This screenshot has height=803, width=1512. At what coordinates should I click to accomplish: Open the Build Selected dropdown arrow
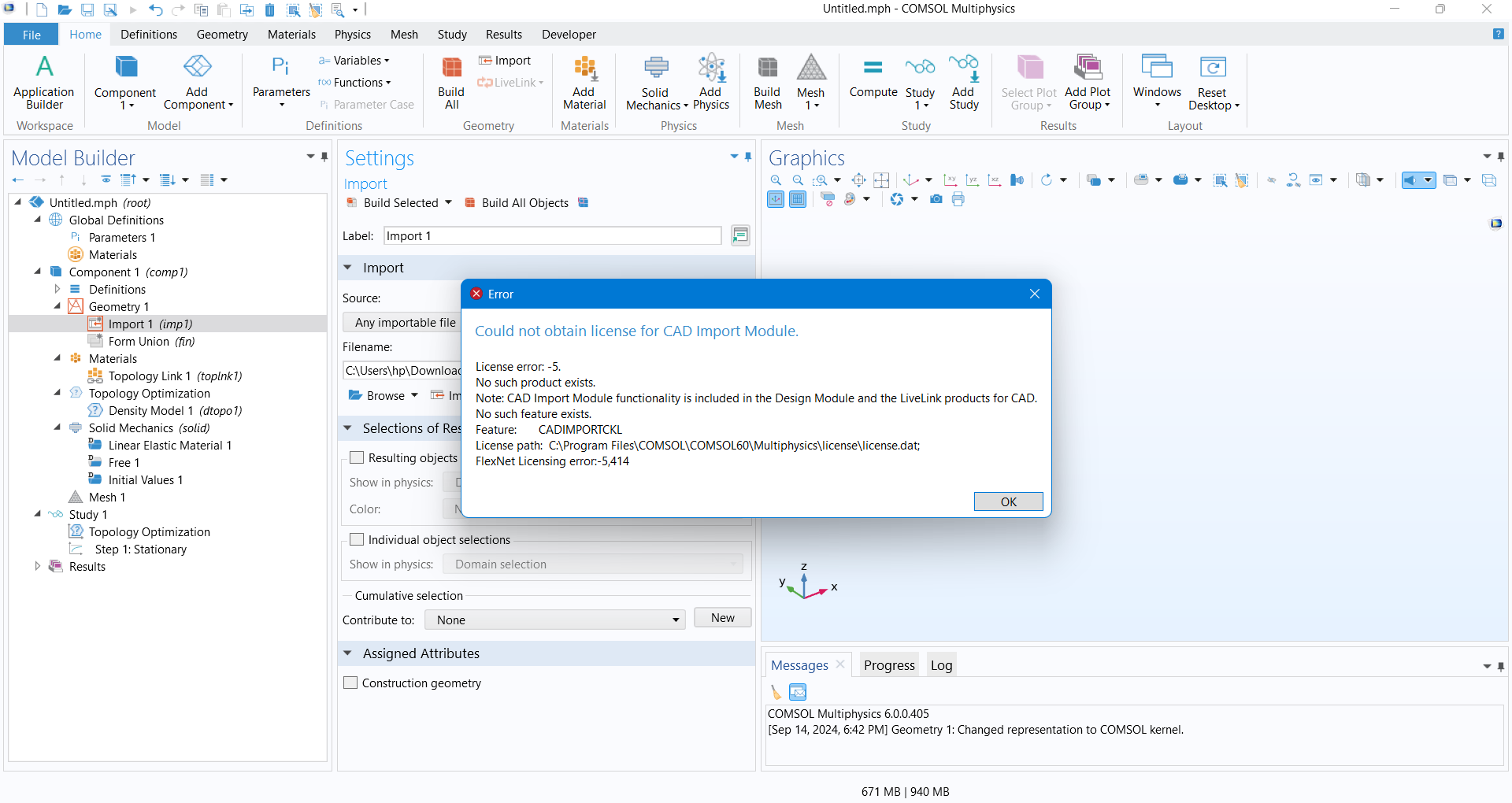coord(449,202)
